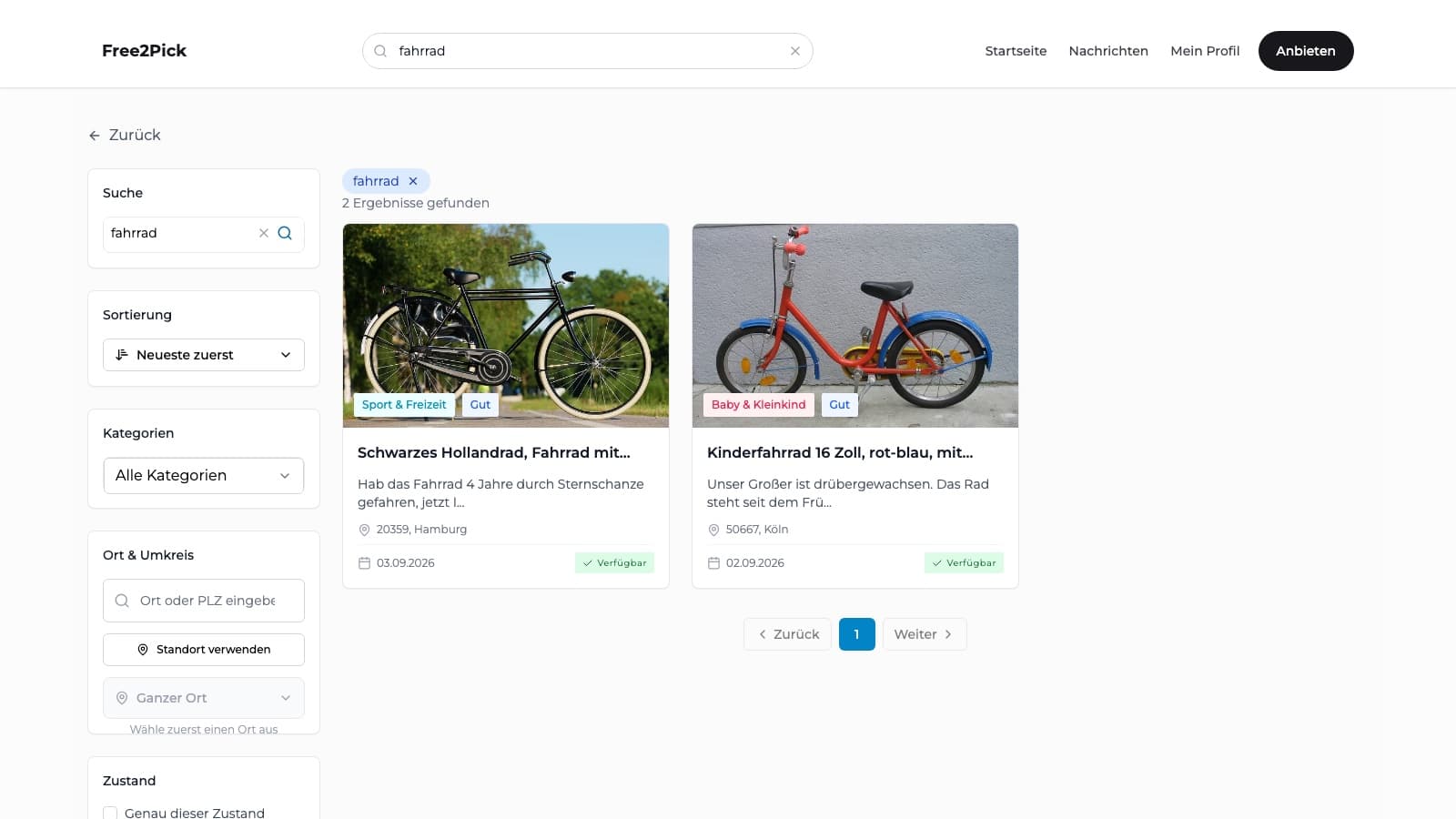Enable Genau dieser Zustand checkbox
Image resolution: width=1456 pixels, height=819 pixels.
pyautogui.click(x=110, y=813)
